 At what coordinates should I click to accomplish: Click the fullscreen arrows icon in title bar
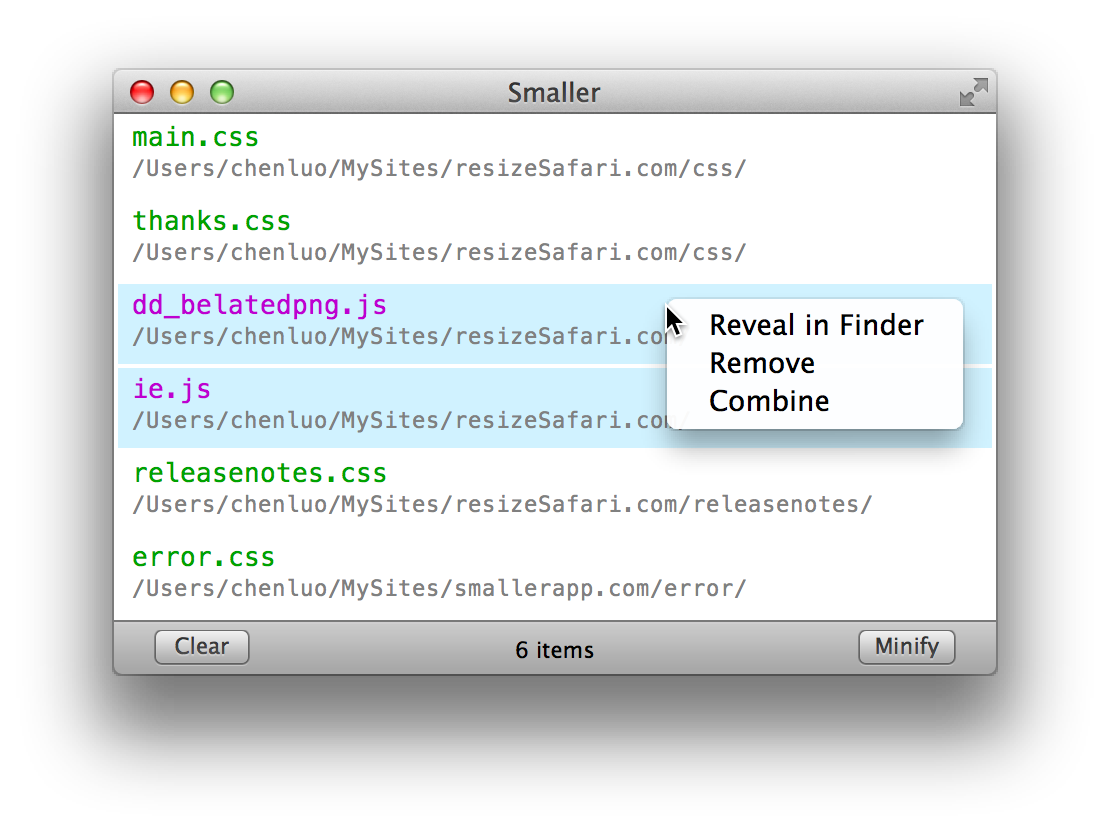973,92
